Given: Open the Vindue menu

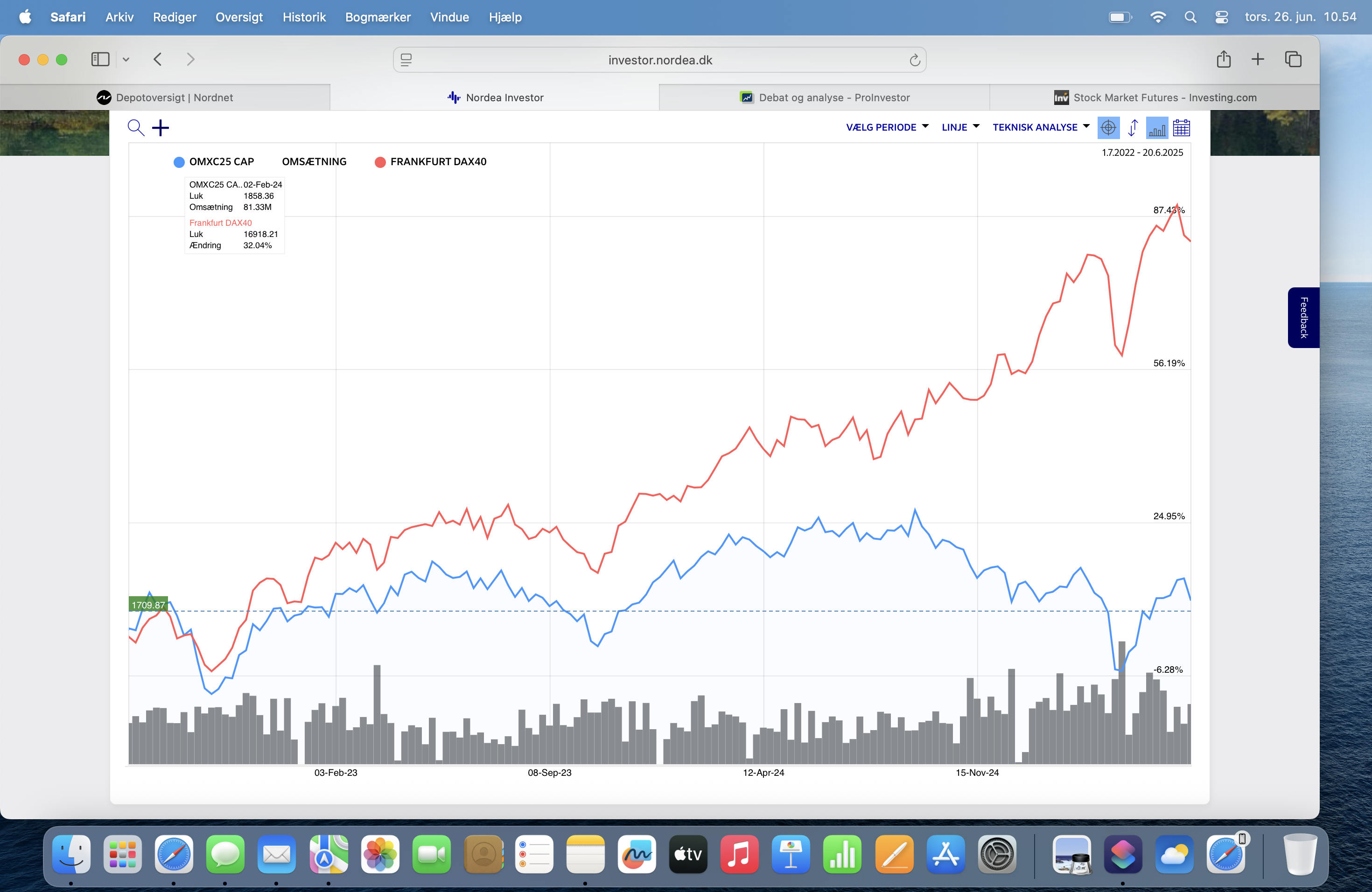Looking at the screenshot, I should [450, 17].
